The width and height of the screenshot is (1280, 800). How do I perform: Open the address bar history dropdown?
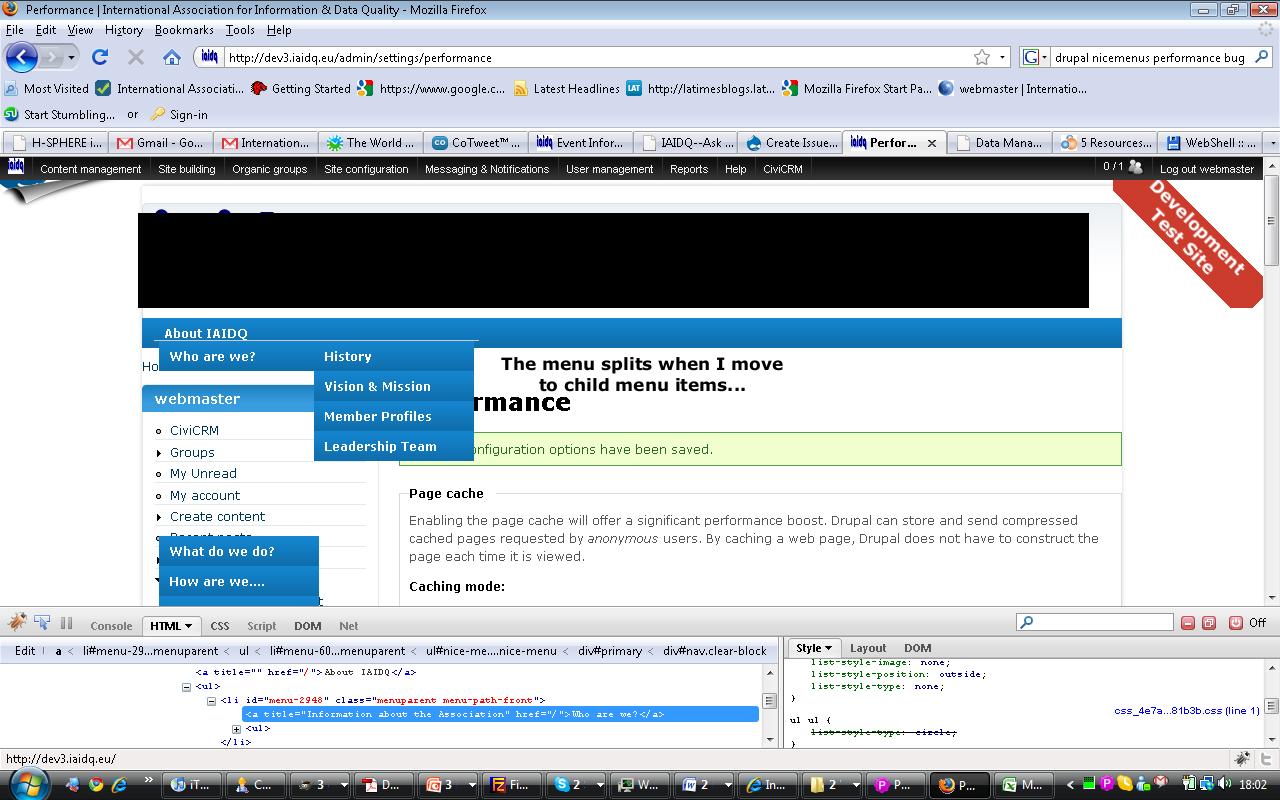coord(1003,58)
